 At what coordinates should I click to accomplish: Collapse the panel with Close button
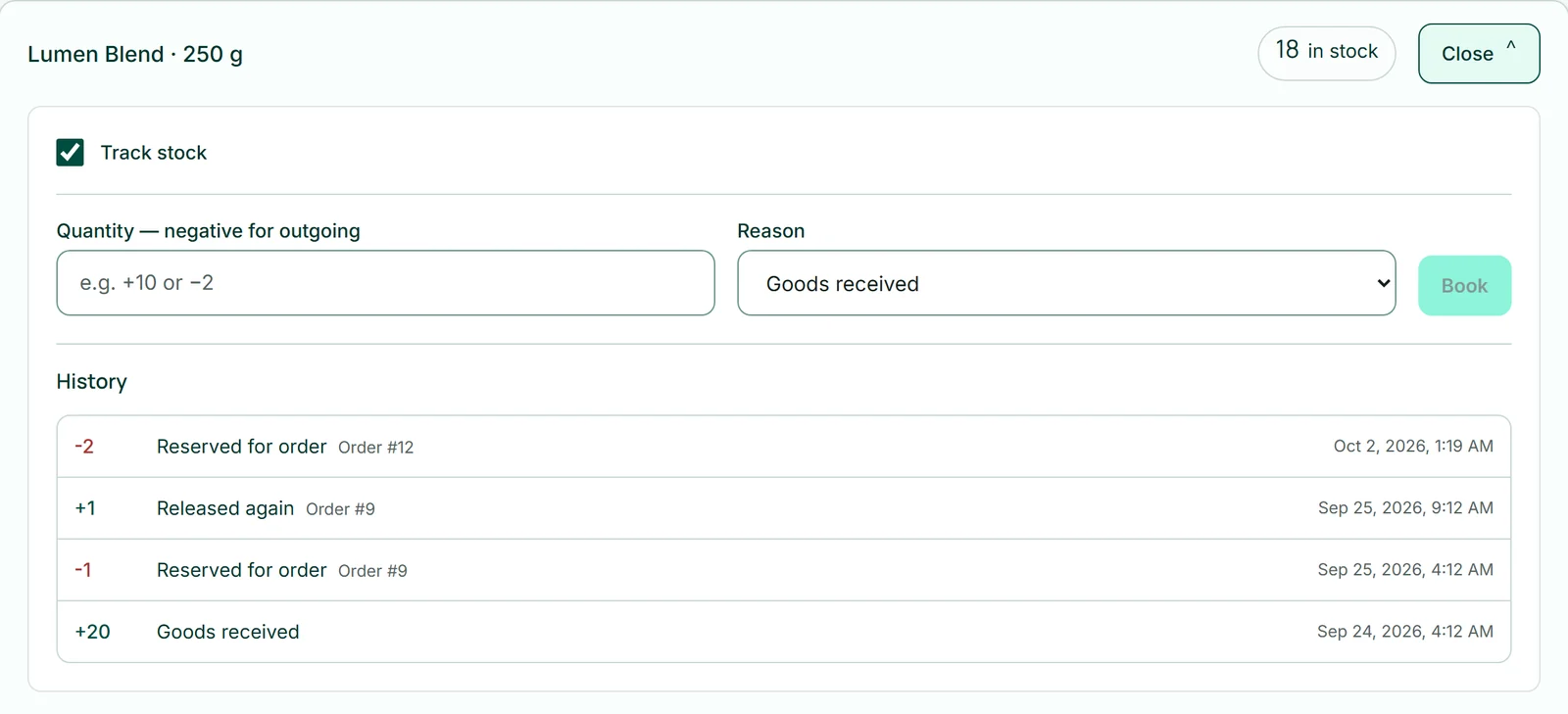click(x=1479, y=54)
